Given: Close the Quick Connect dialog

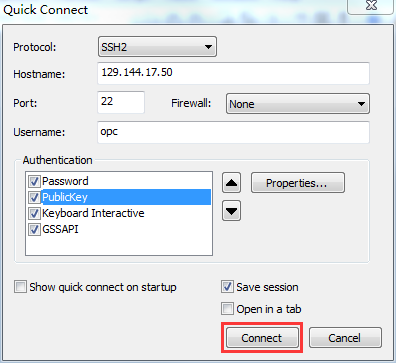Looking at the screenshot, I should pyautogui.click(x=371, y=6).
